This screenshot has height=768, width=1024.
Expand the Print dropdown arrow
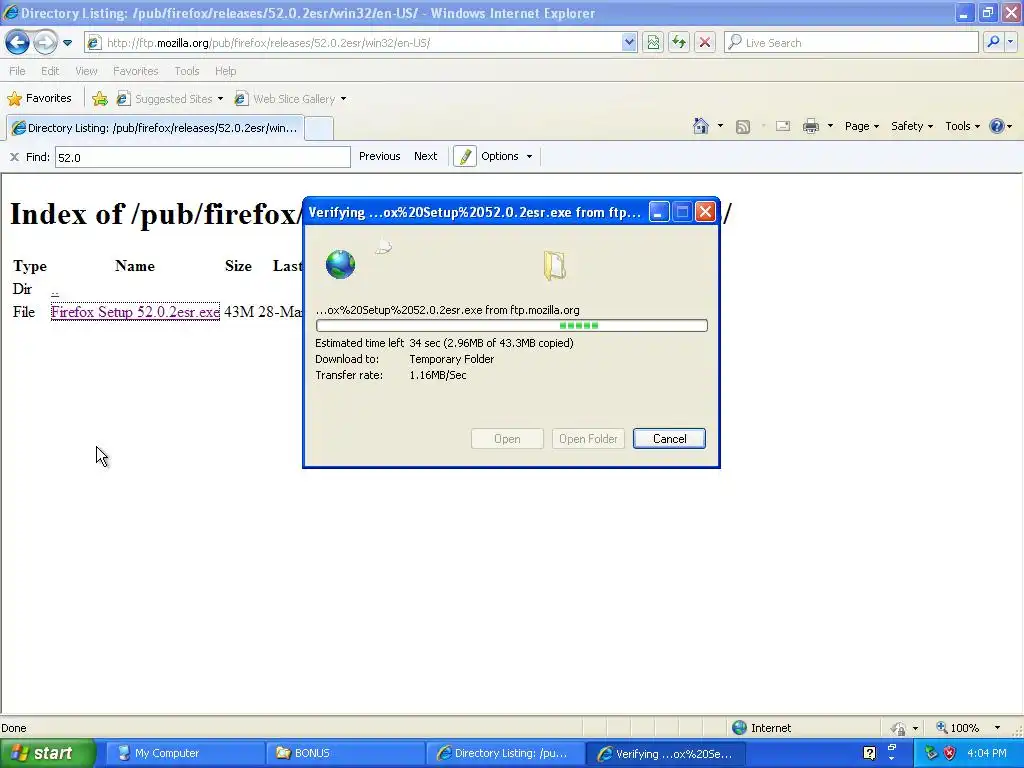(x=830, y=126)
